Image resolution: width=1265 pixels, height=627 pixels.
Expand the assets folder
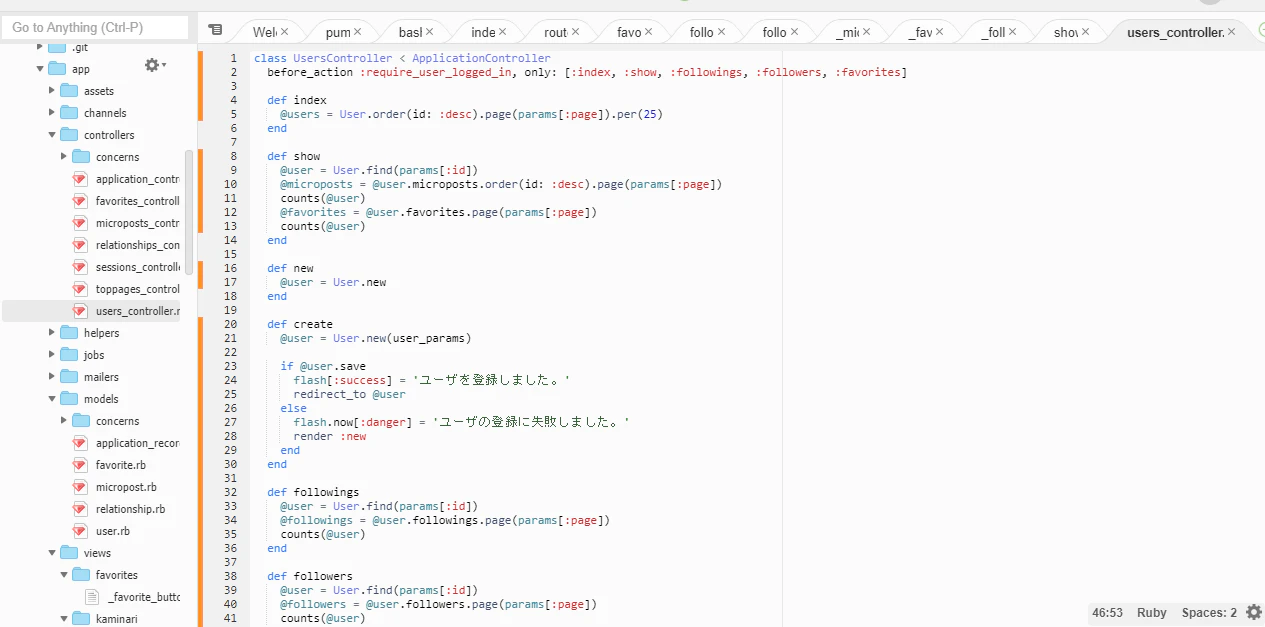52,91
